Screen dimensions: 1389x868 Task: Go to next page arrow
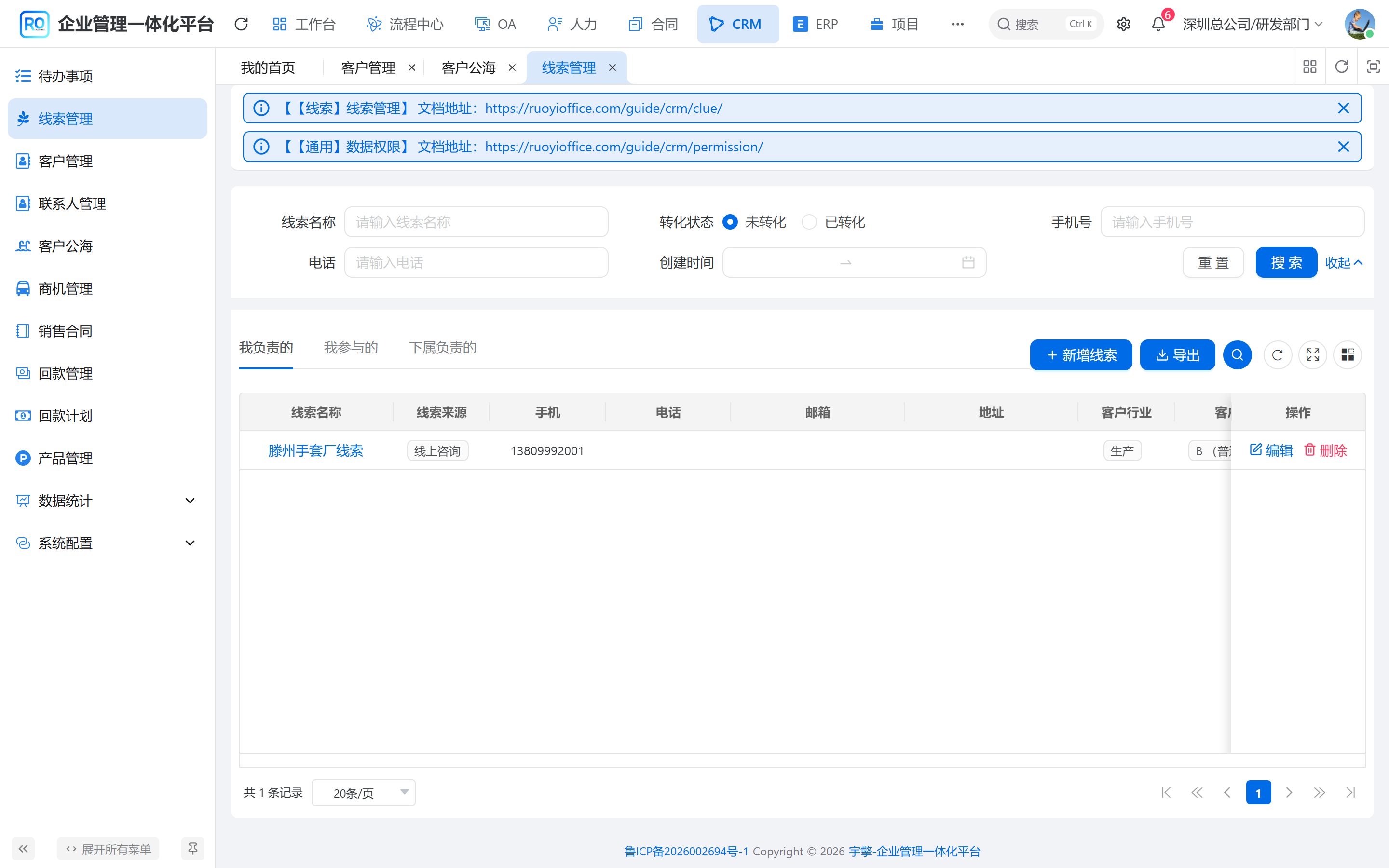click(1289, 793)
